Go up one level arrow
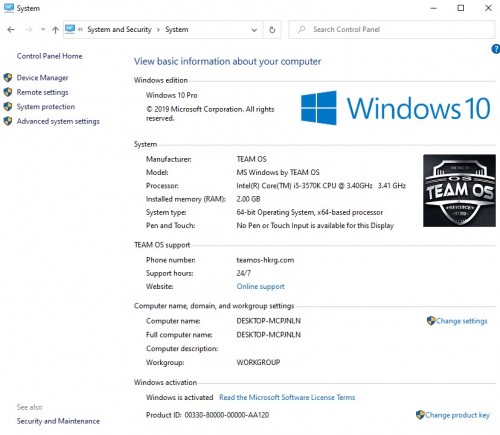Image resolution: width=500 pixels, height=435 pixels. click(x=55, y=30)
